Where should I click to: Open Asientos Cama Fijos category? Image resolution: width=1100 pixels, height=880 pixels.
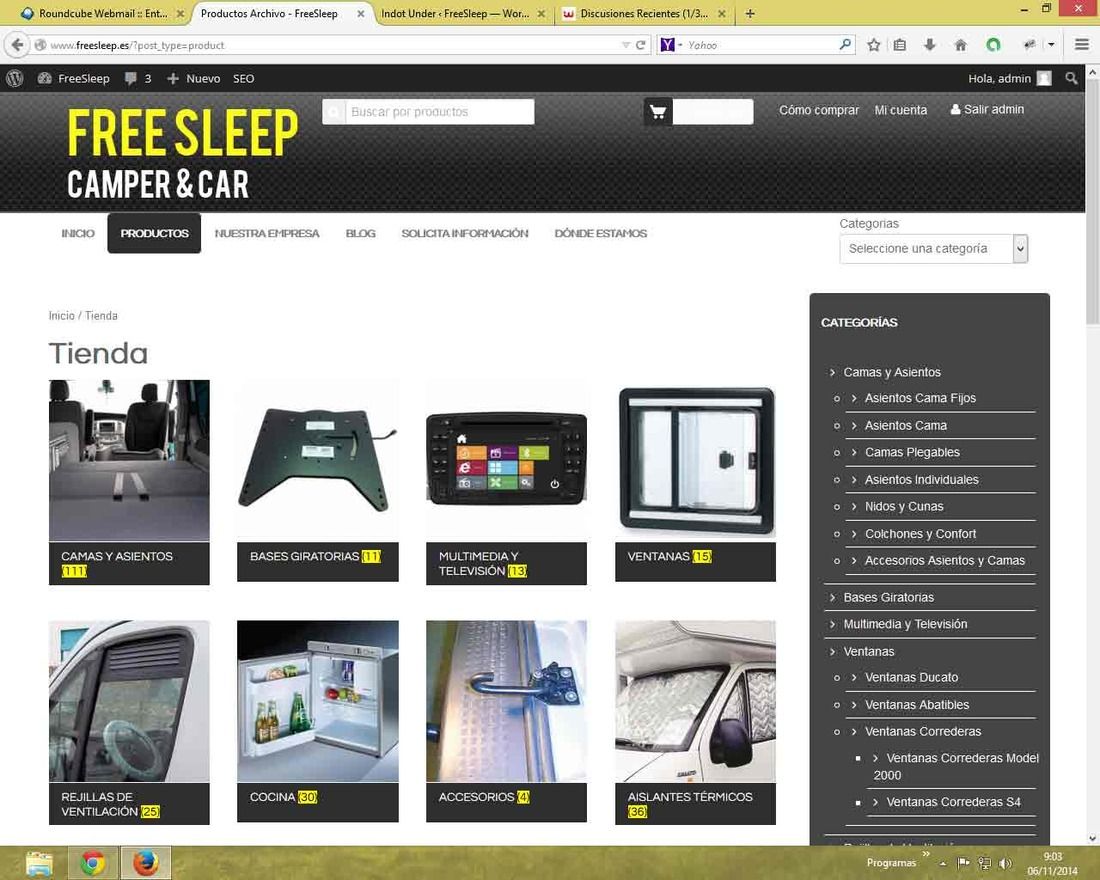point(920,398)
